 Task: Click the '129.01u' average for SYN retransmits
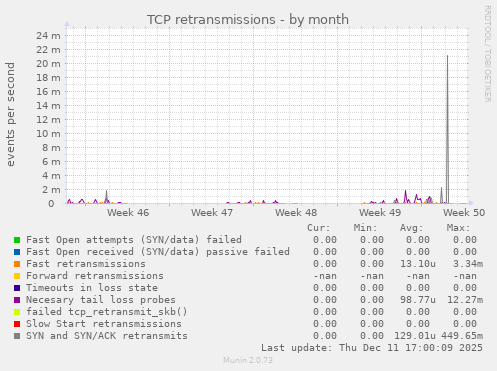coord(415,336)
